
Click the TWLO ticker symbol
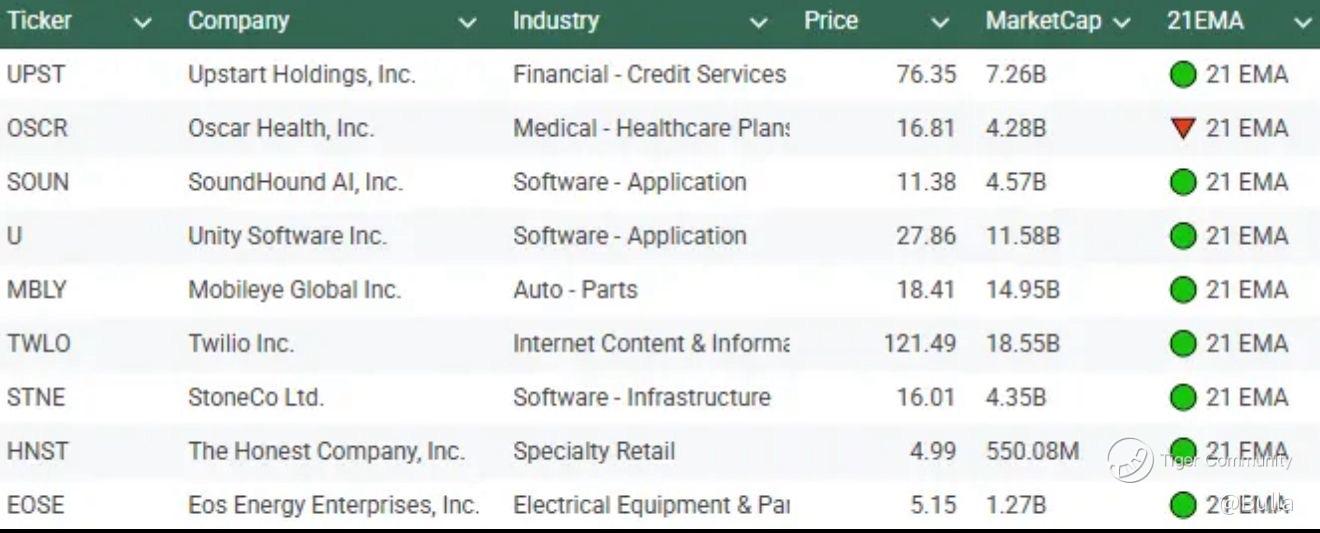point(39,344)
